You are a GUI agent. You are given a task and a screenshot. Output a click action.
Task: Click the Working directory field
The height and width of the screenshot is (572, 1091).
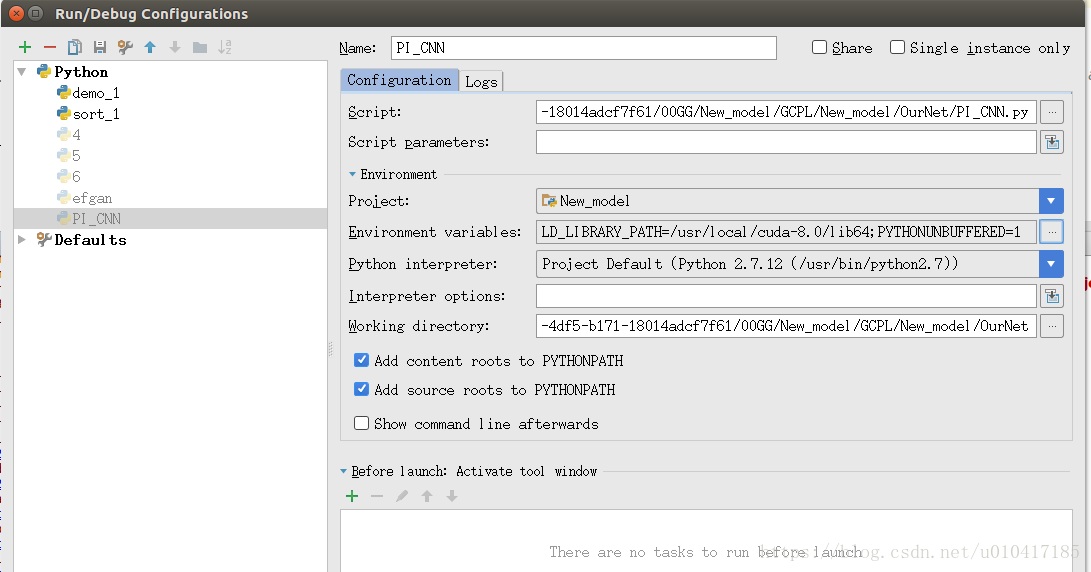tap(786, 326)
